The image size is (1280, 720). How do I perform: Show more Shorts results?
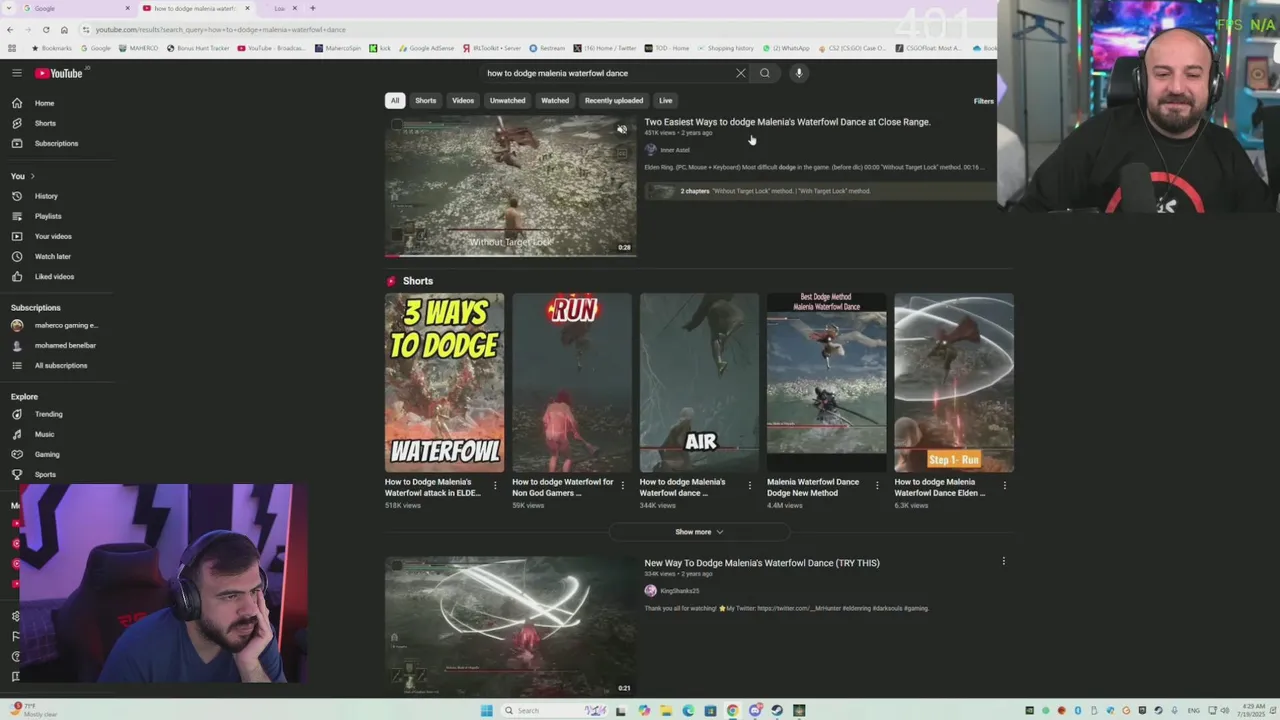[699, 532]
